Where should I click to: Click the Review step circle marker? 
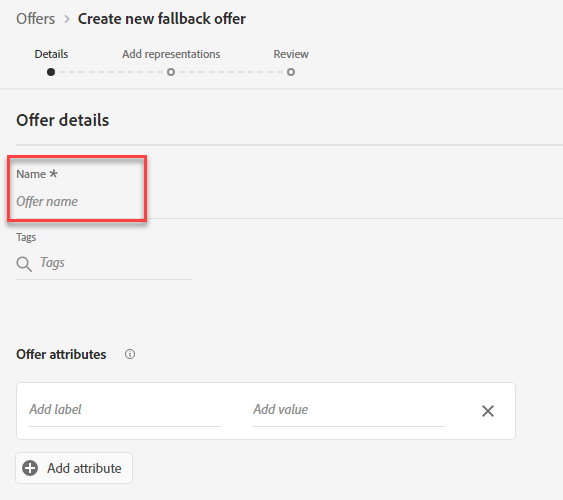click(291, 72)
